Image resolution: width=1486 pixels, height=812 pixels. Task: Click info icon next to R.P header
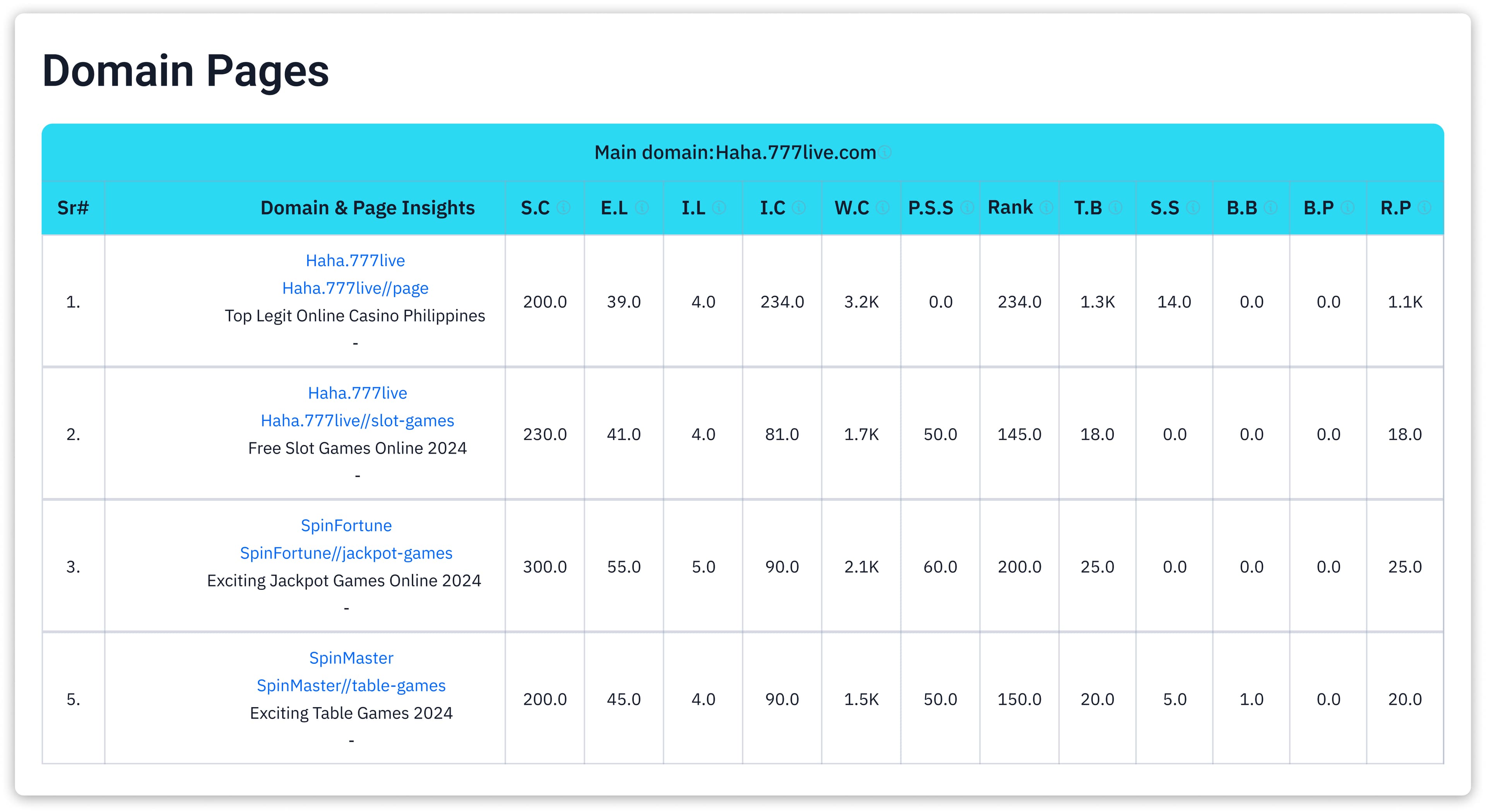tap(1424, 208)
